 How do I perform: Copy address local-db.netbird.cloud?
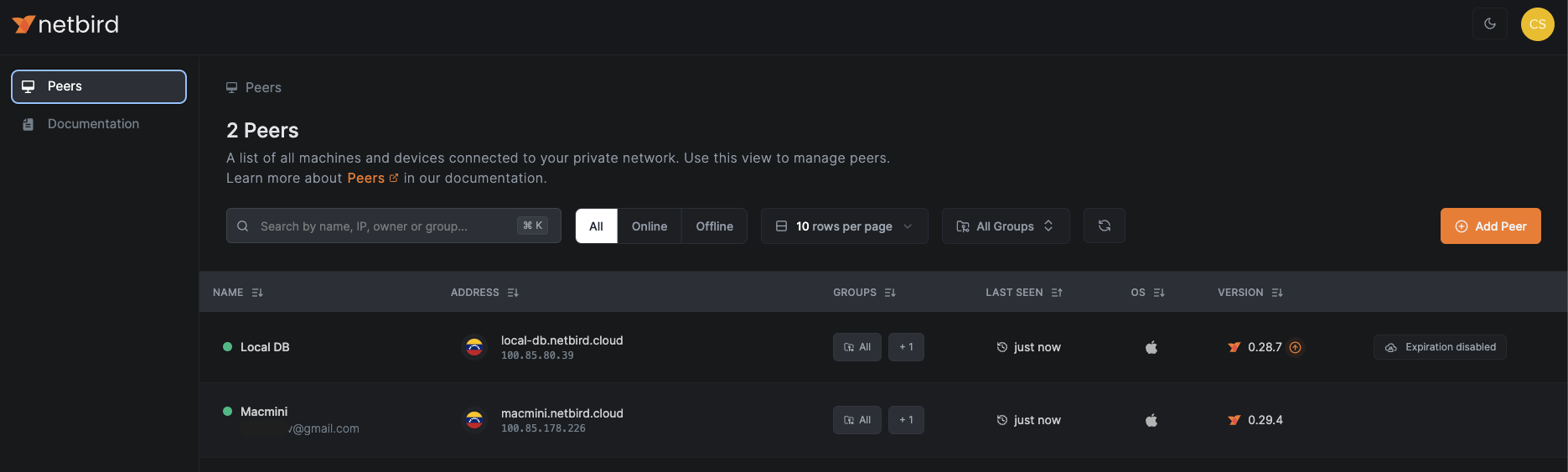click(561, 340)
